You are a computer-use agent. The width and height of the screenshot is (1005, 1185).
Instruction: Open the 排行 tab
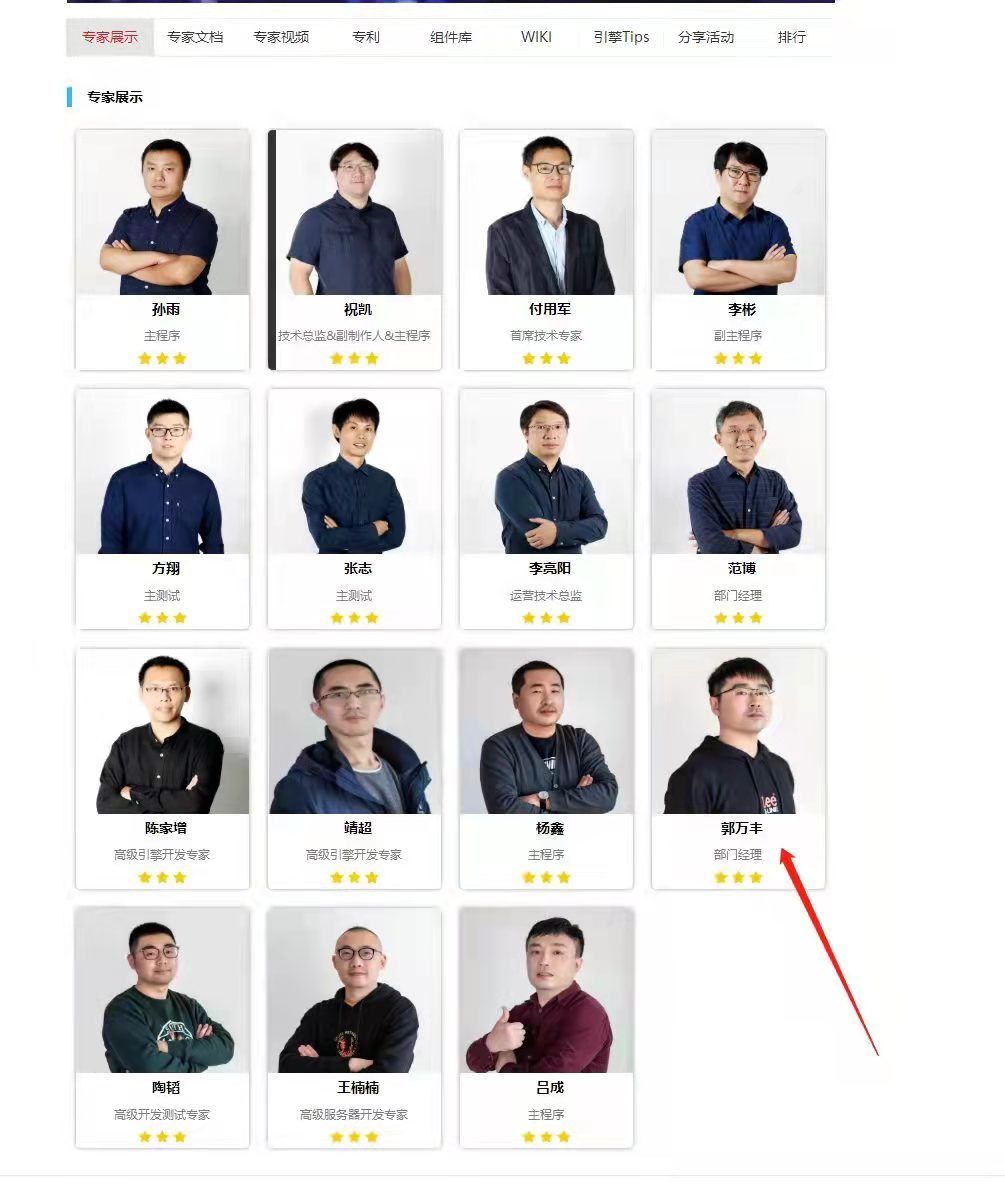(791, 37)
